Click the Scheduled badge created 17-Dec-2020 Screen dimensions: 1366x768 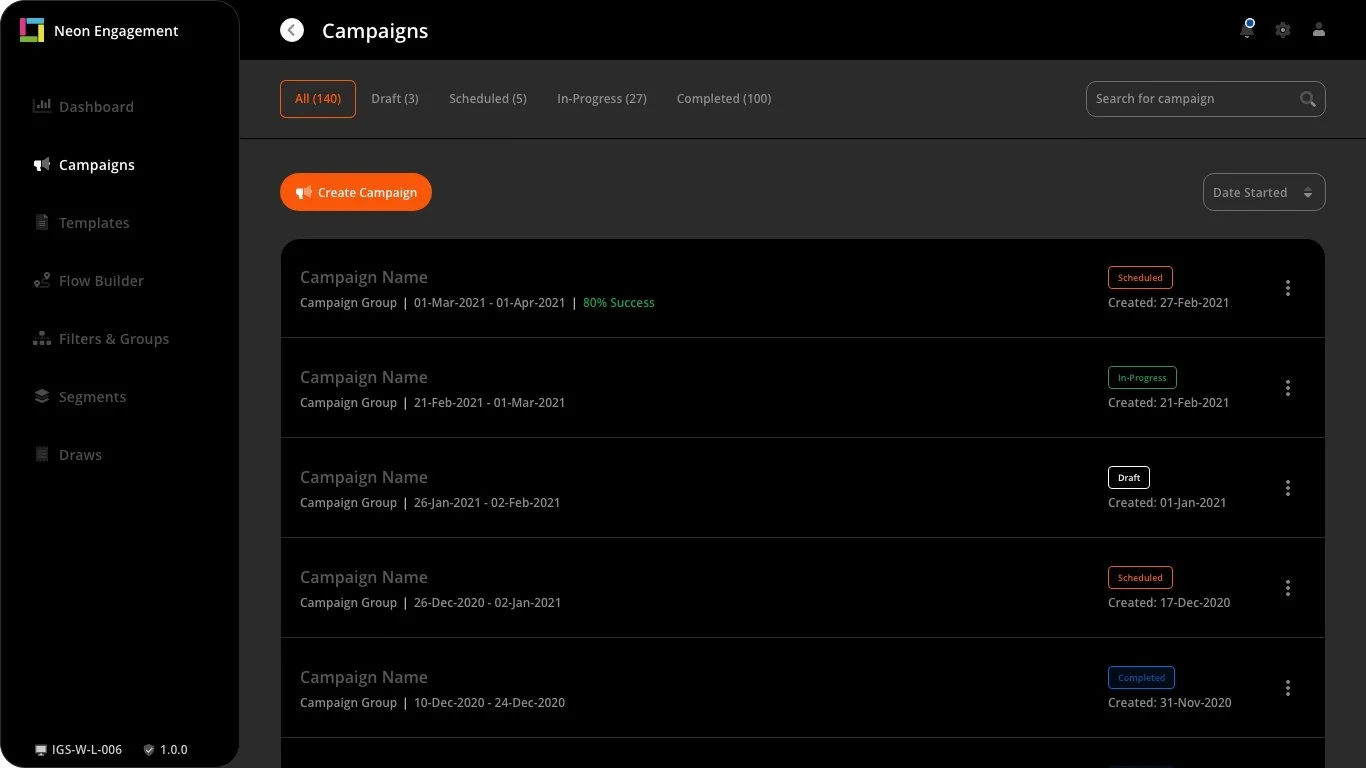point(1140,578)
